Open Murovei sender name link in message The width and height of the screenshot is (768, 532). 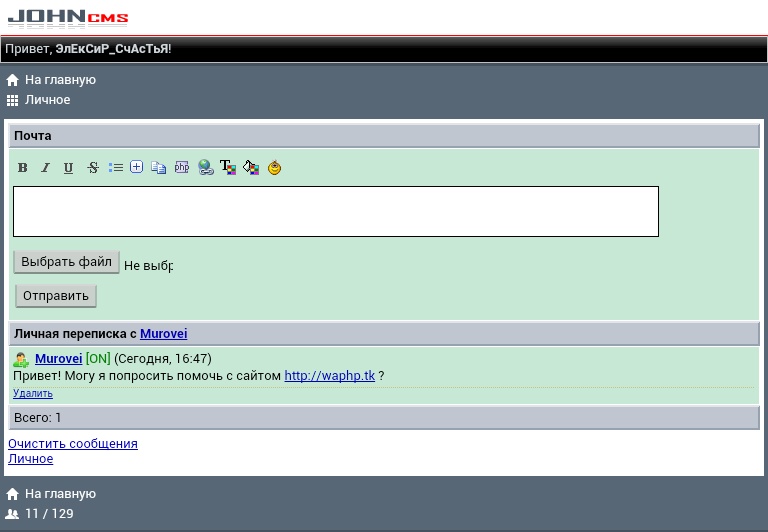click(59, 359)
